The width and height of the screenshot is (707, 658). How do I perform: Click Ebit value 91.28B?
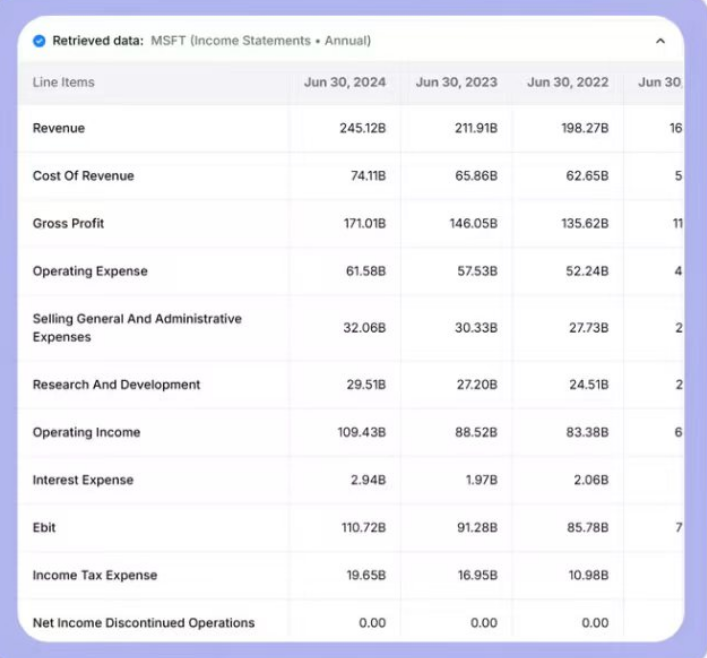click(x=477, y=528)
